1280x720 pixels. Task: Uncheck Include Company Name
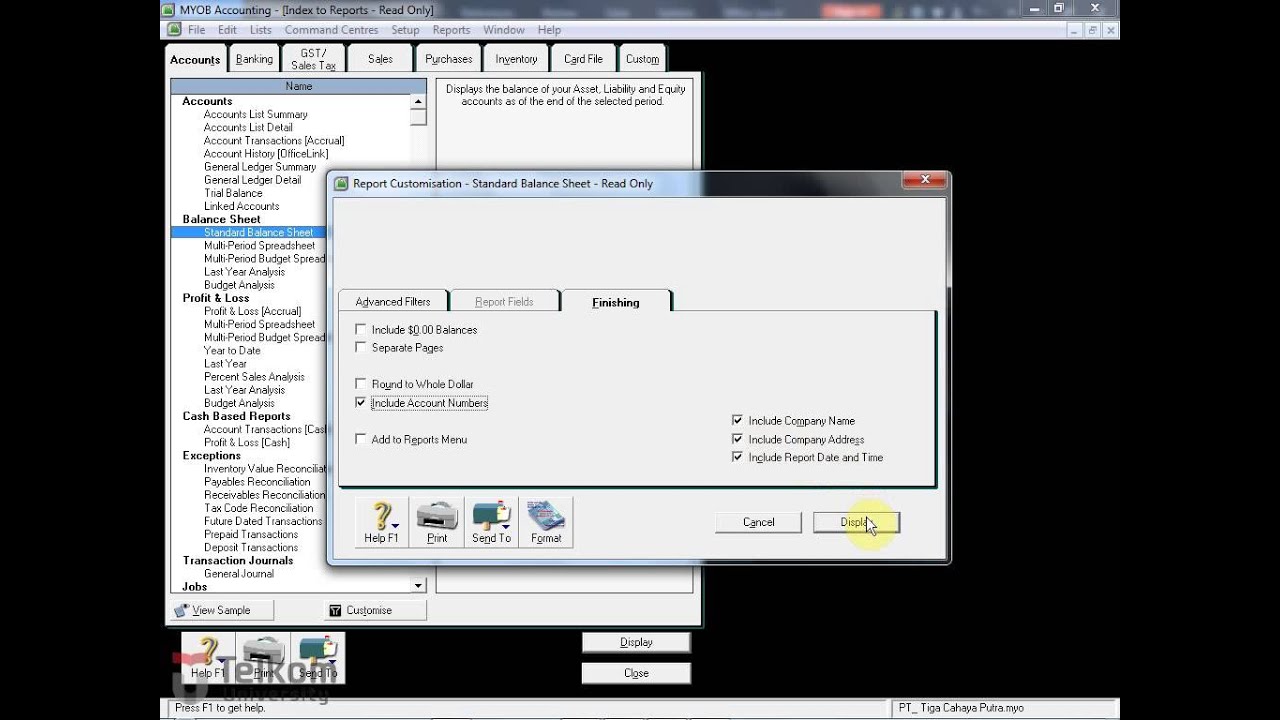(738, 421)
